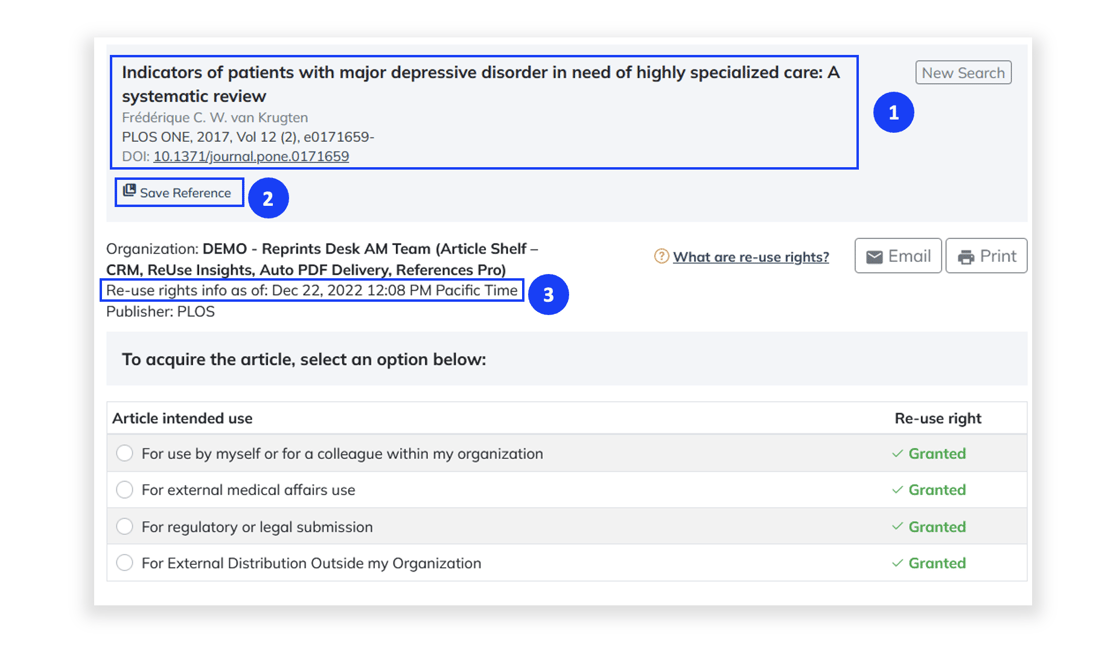Select External Distribution Outside my Organization option
This screenshot has width=1119, height=647.
124,562
